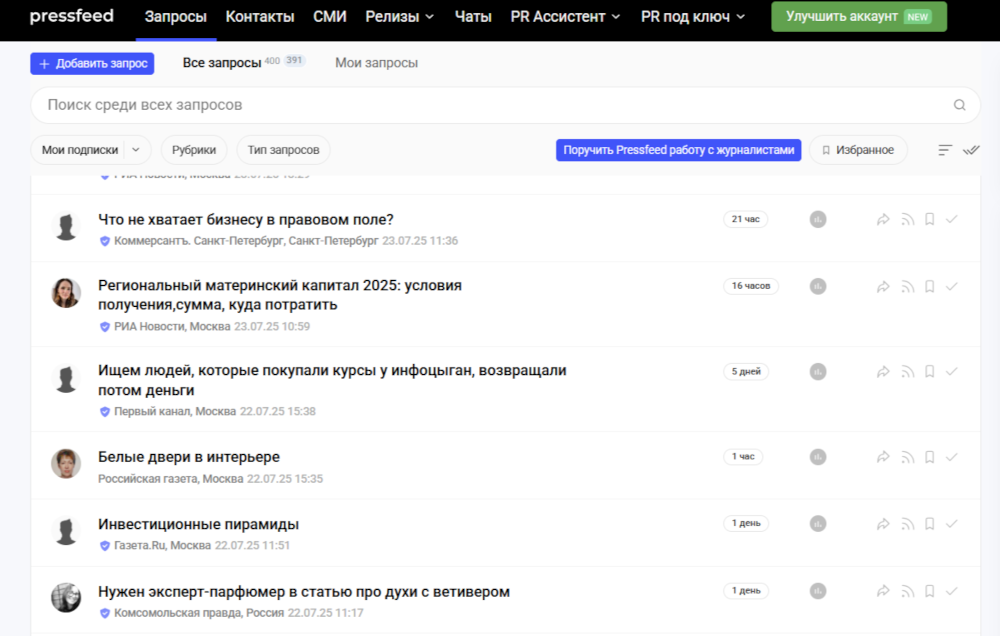Share the 'Что не хватает бизнесу' request
Viewport: 1000px width, 636px height.
click(x=883, y=219)
